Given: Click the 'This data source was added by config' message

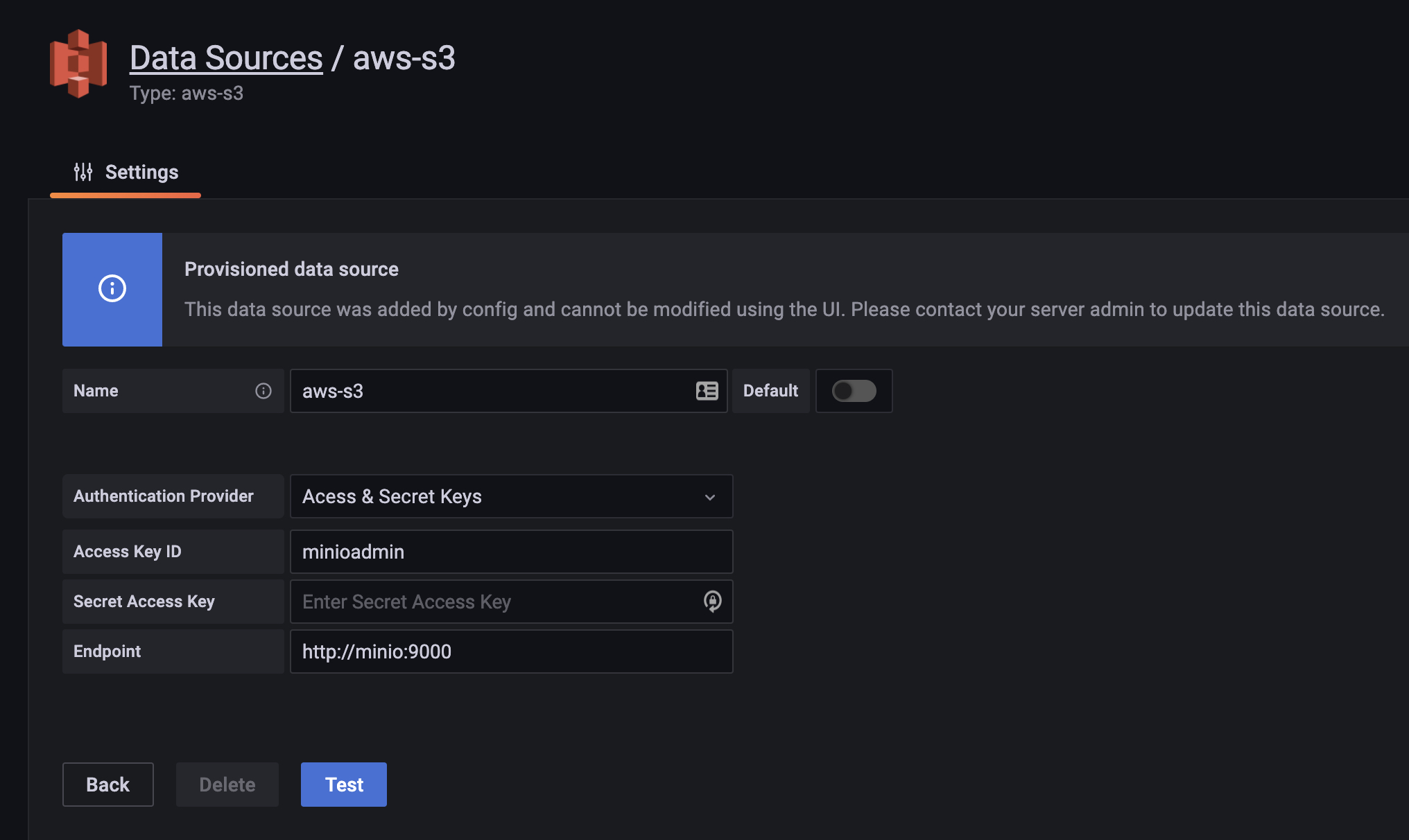Looking at the screenshot, I should (784, 309).
